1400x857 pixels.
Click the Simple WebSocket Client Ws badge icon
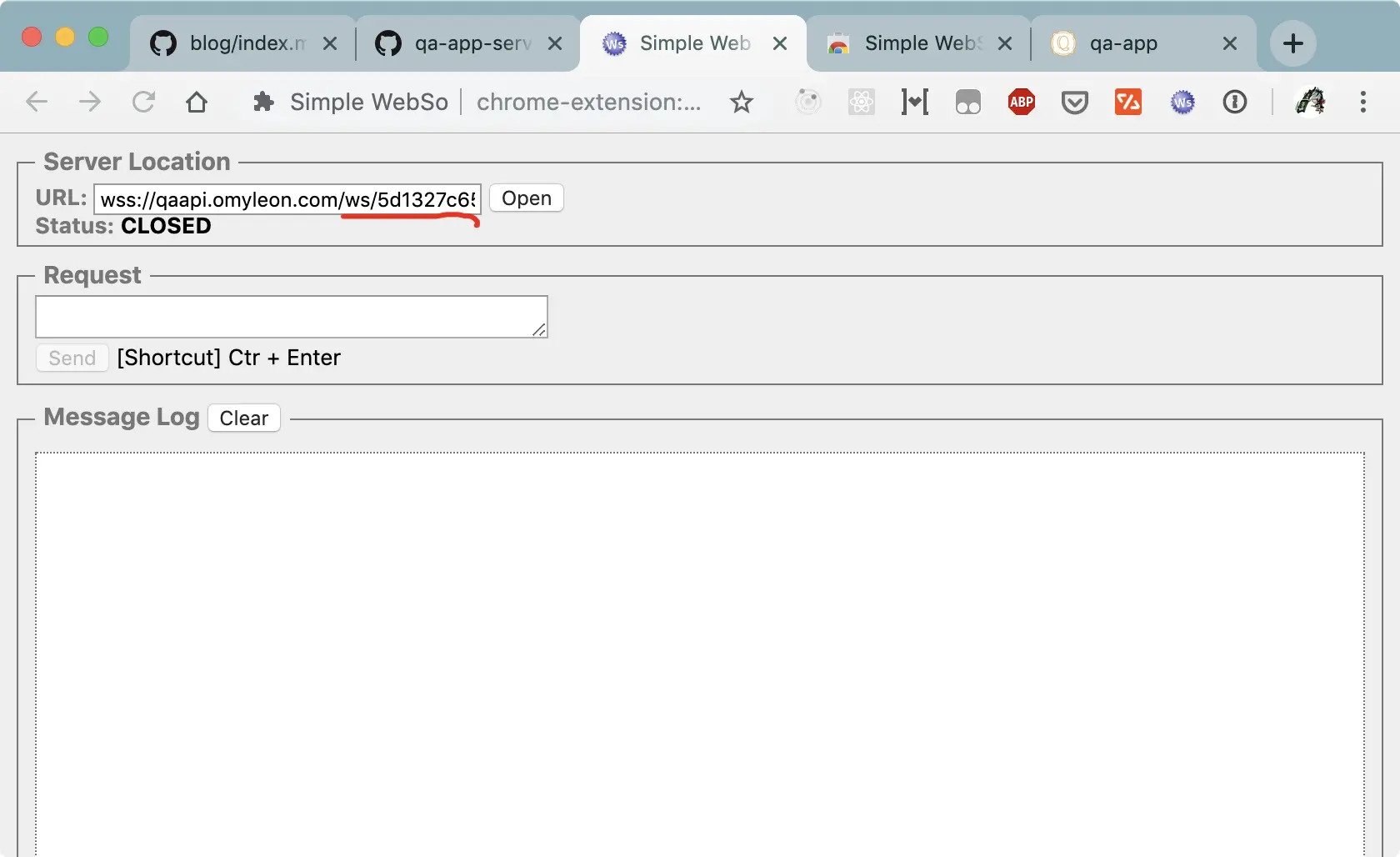(1183, 102)
